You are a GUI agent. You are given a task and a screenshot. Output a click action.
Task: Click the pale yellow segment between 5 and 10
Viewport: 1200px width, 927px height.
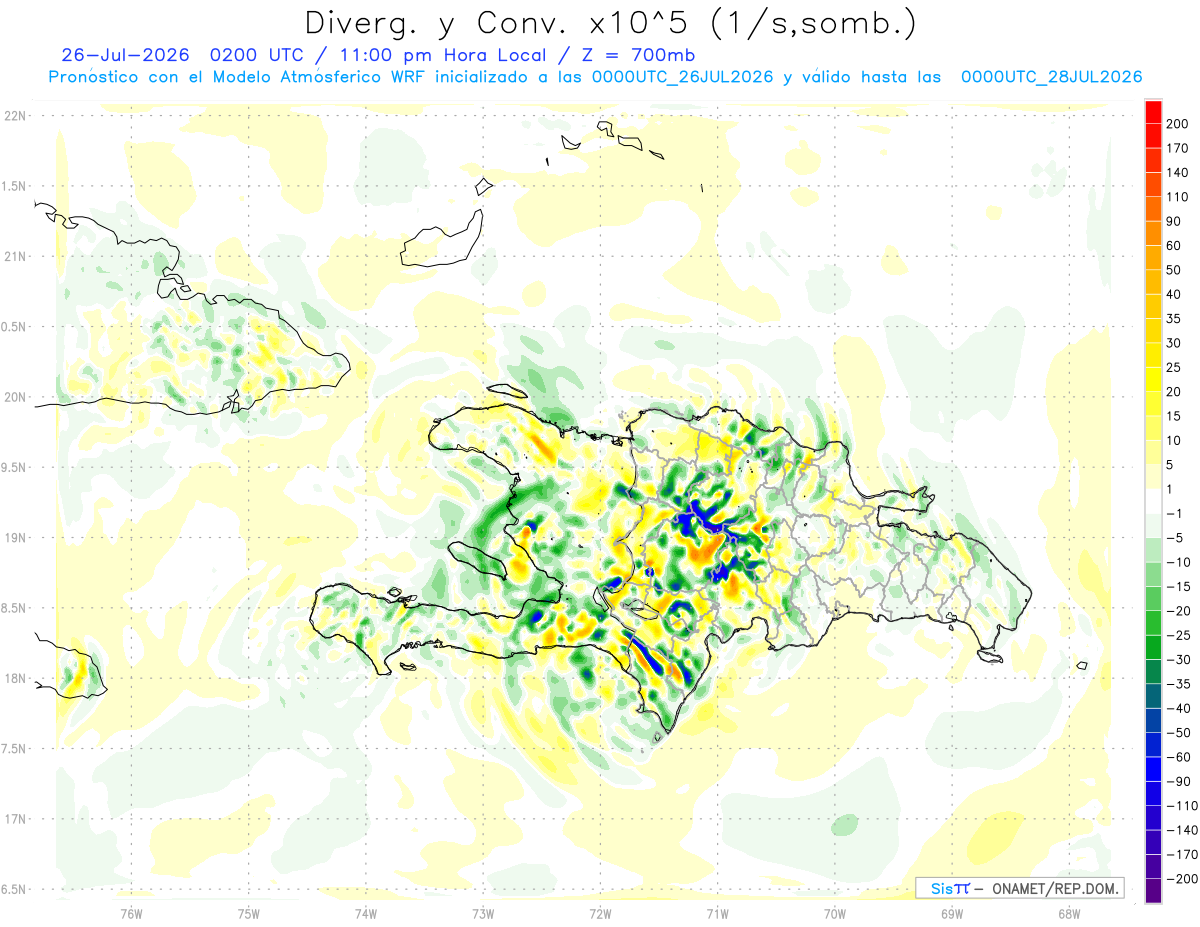(1154, 452)
